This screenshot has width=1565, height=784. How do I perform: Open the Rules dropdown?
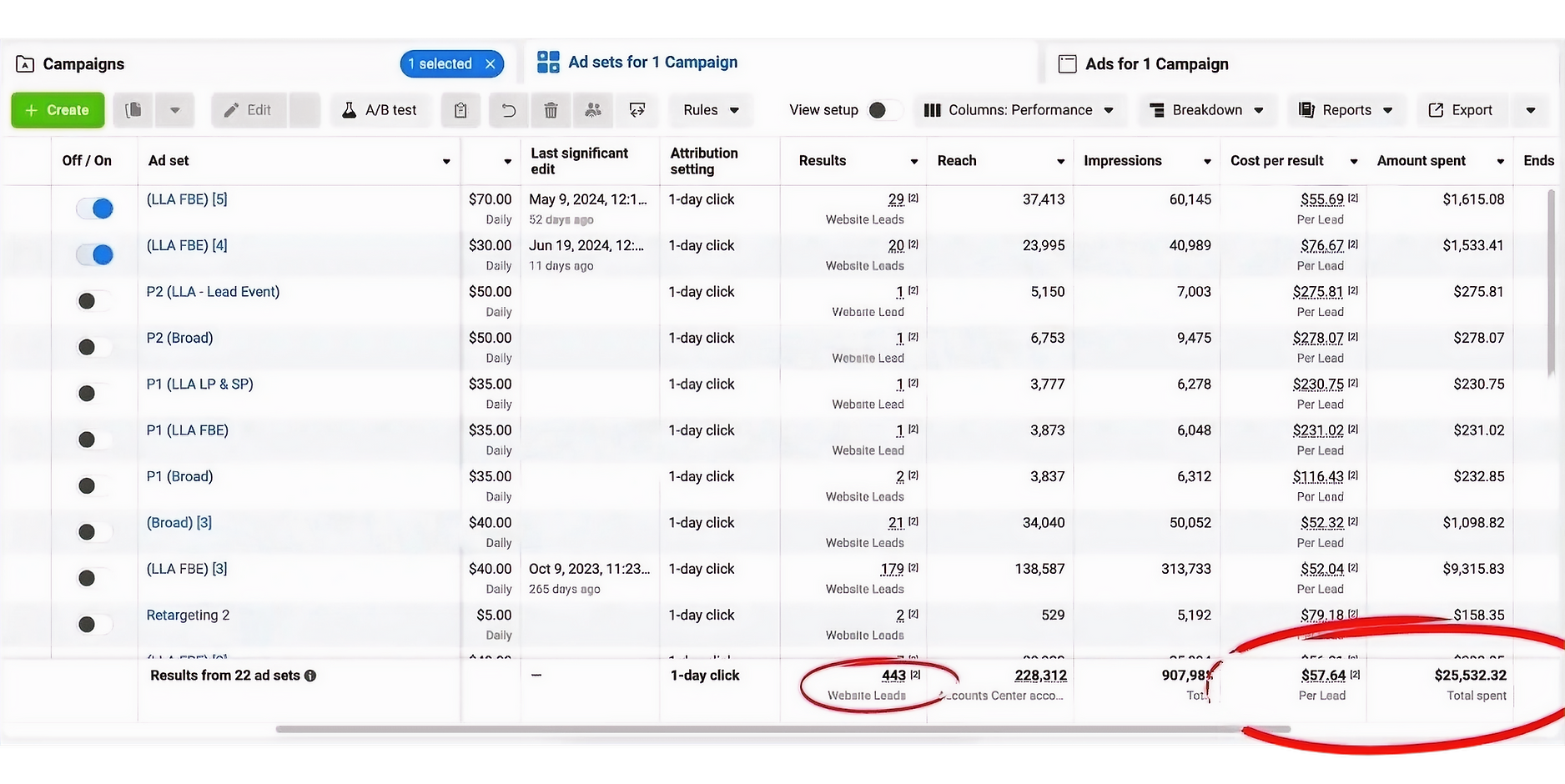(711, 110)
